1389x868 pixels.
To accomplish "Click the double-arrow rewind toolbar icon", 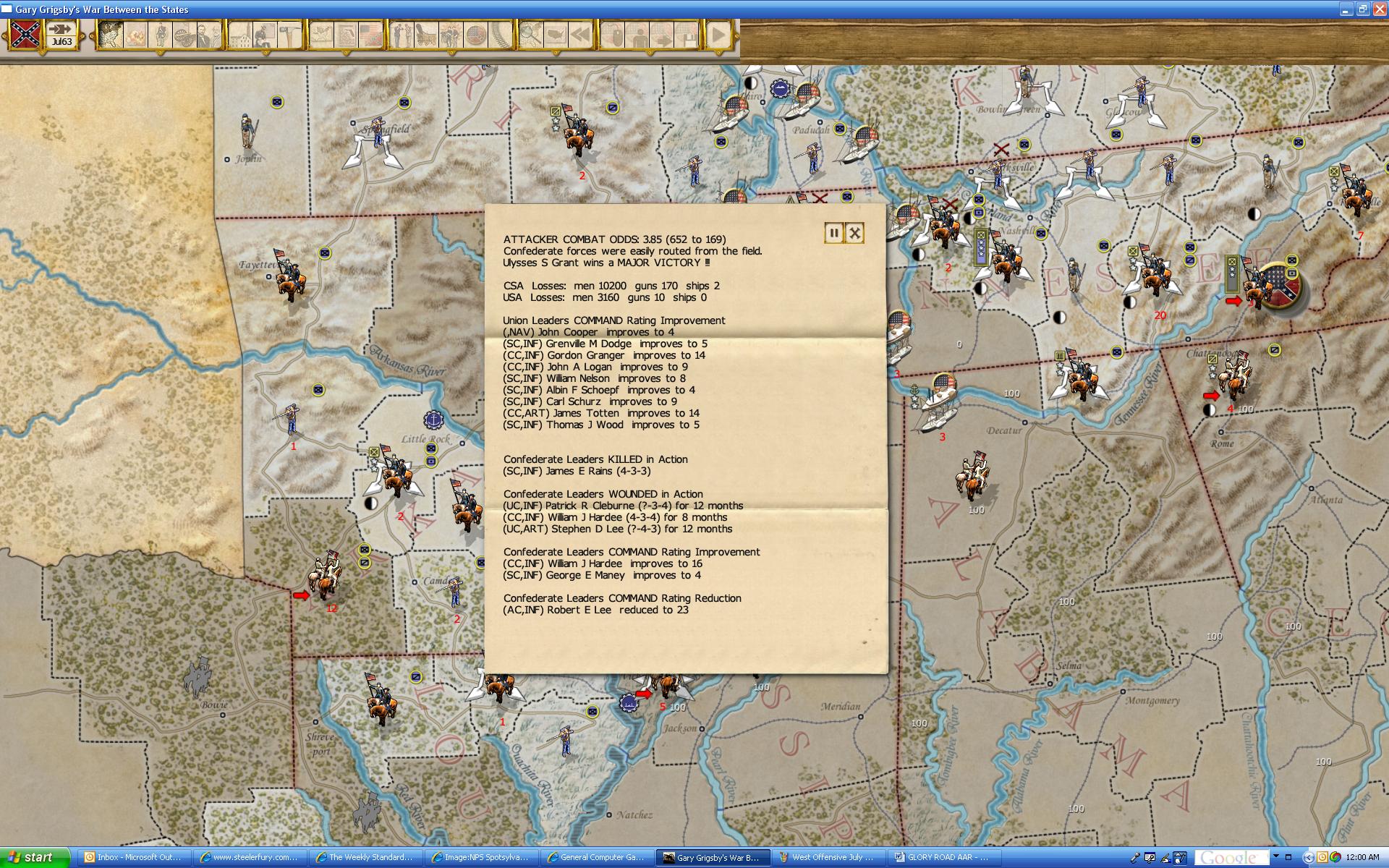I will pyautogui.click(x=581, y=35).
